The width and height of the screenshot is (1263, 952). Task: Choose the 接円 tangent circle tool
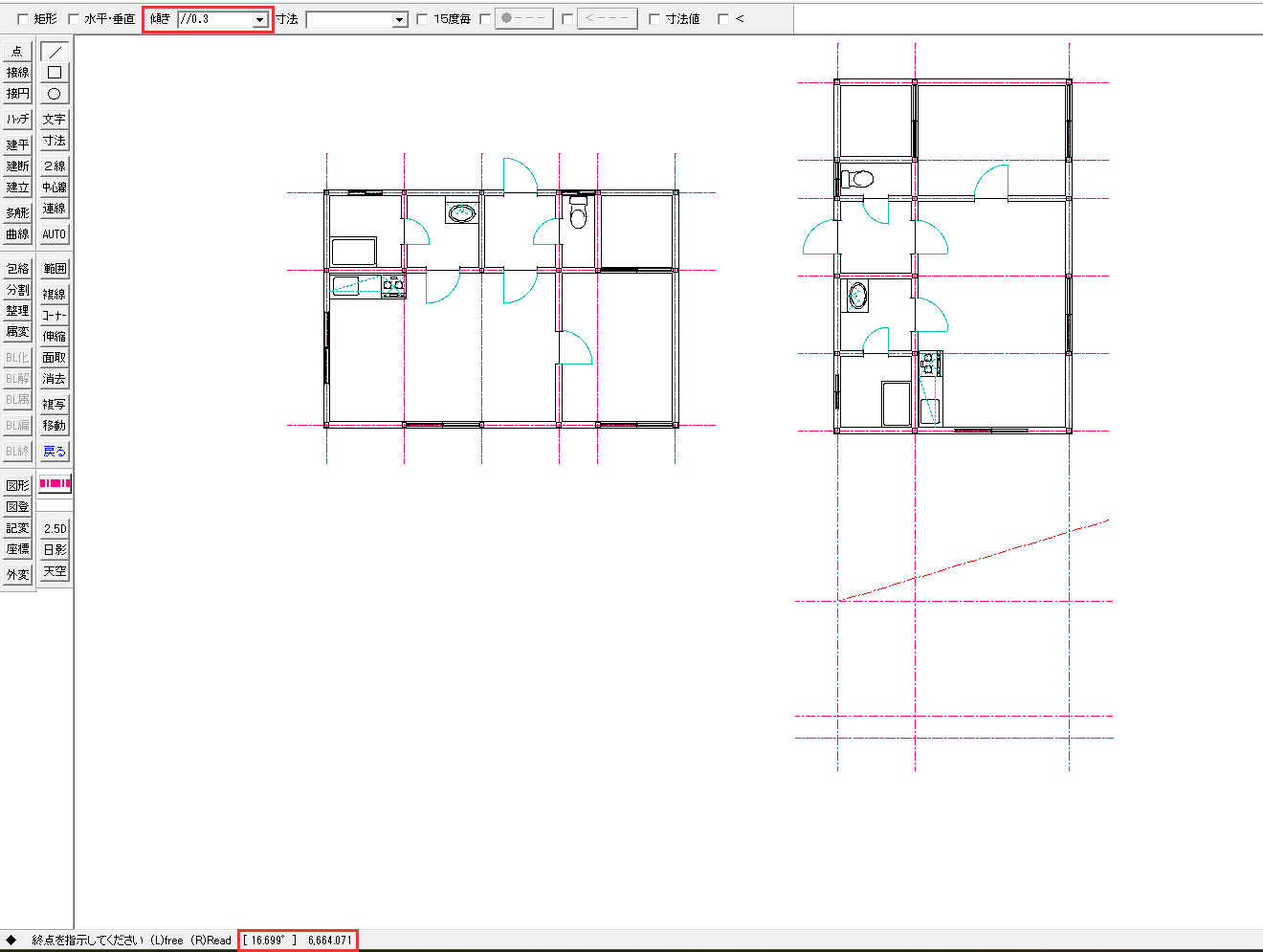pyautogui.click(x=18, y=94)
